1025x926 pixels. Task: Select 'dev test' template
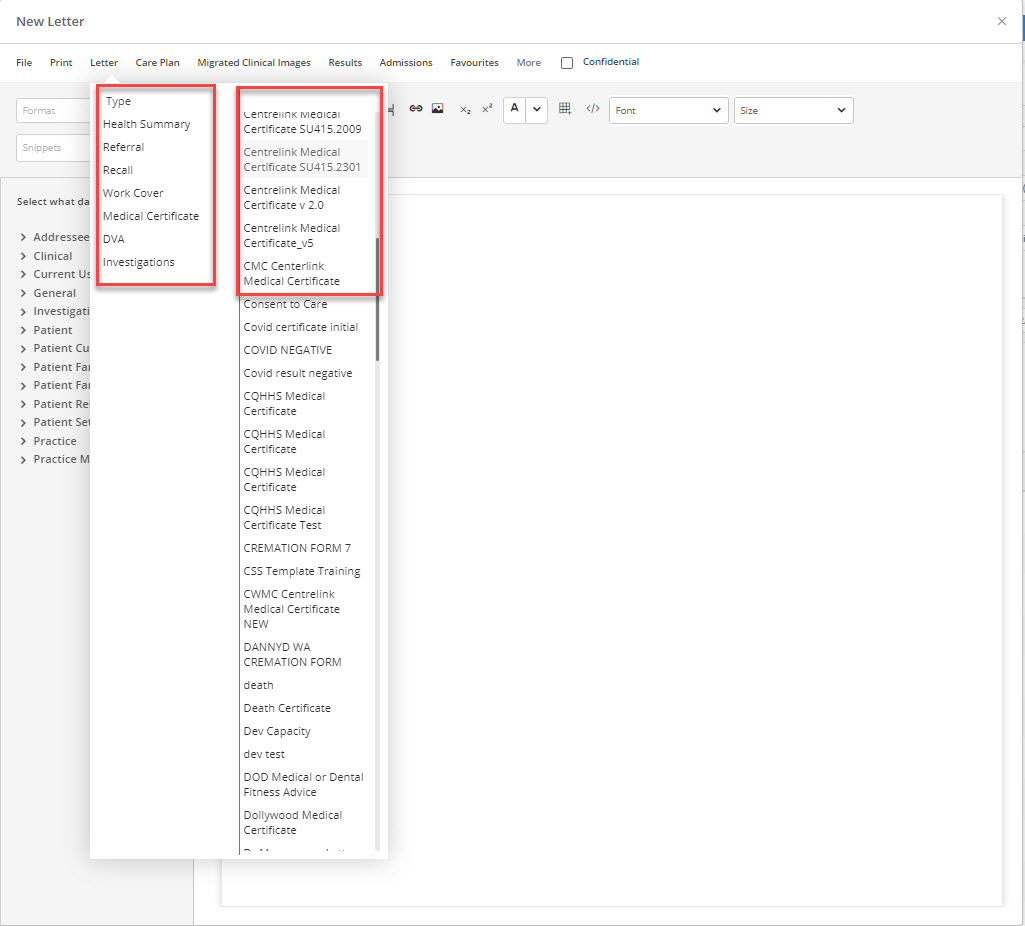264,754
